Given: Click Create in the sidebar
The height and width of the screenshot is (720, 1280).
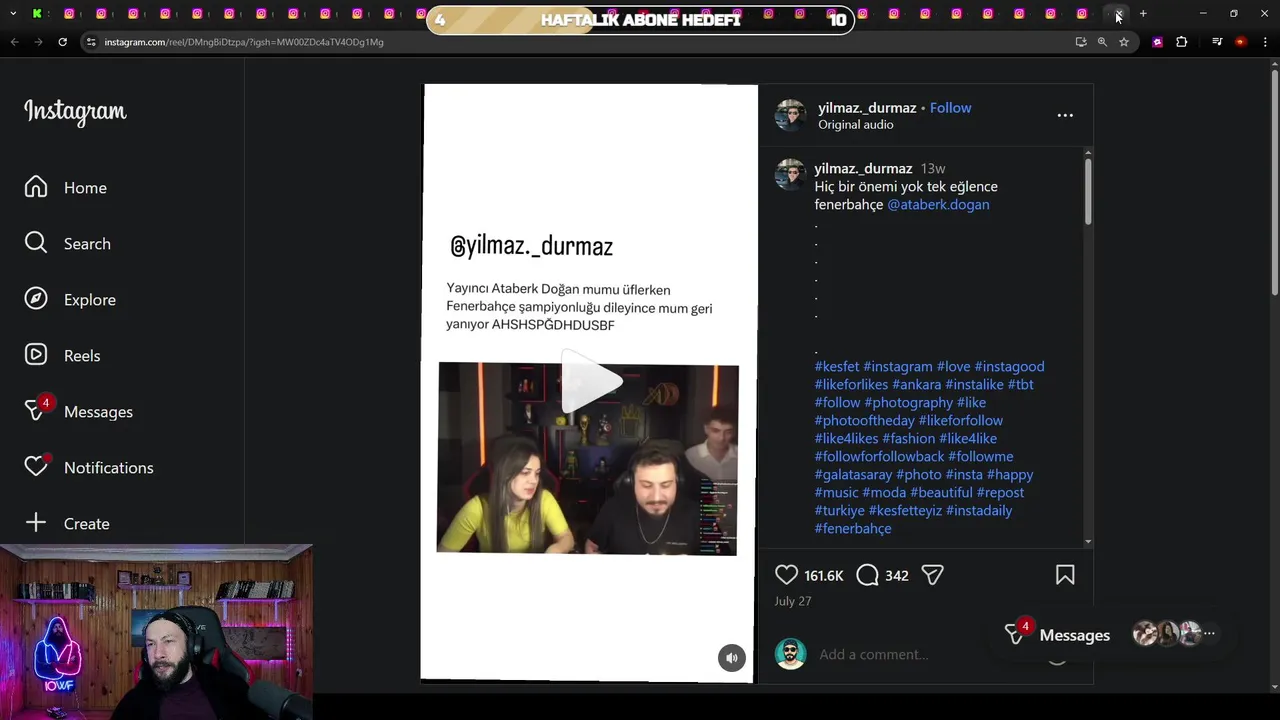Looking at the screenshot, I should pyautogui.click(x=67, y=523).
